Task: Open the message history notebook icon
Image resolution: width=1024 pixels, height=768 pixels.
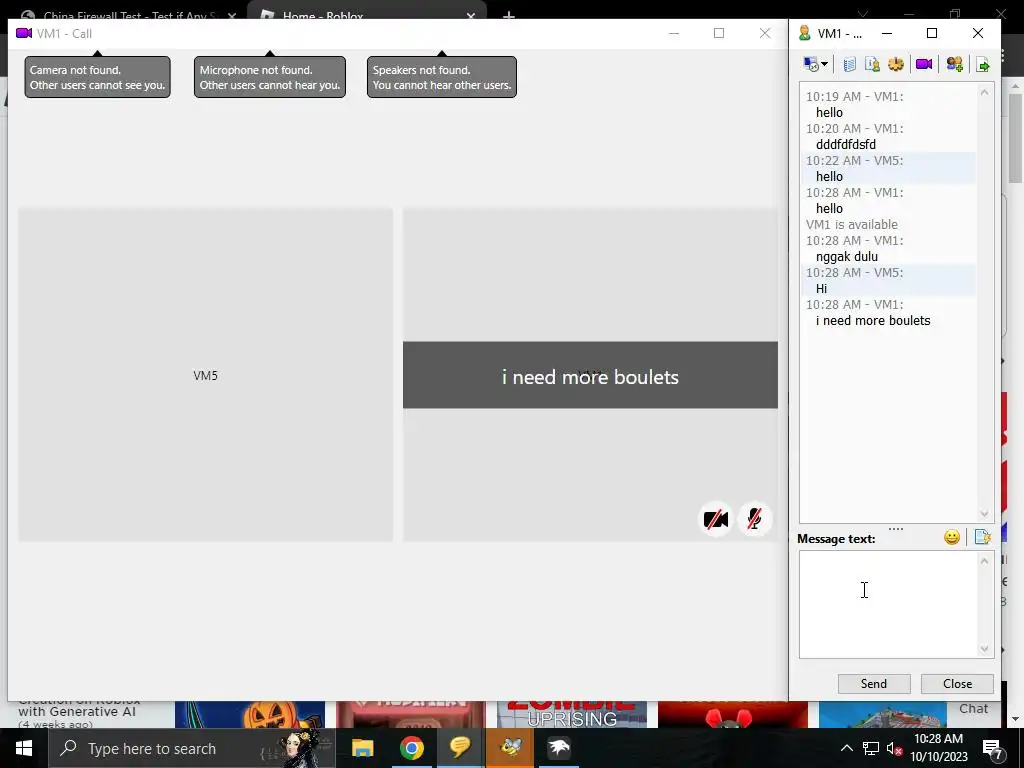Action: click(x=849, y=64)
